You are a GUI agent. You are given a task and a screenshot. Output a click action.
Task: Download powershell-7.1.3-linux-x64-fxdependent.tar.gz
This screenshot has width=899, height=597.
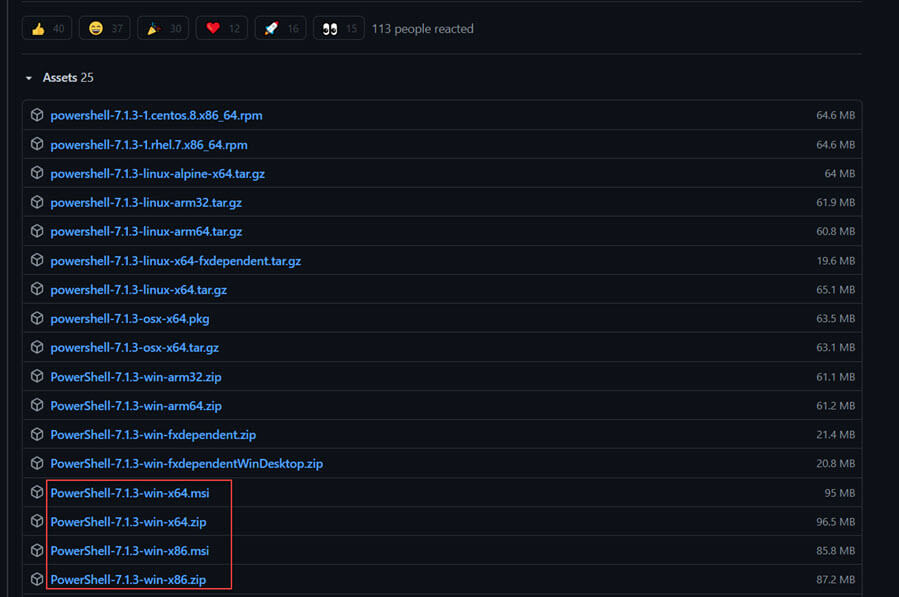[175, 261]
